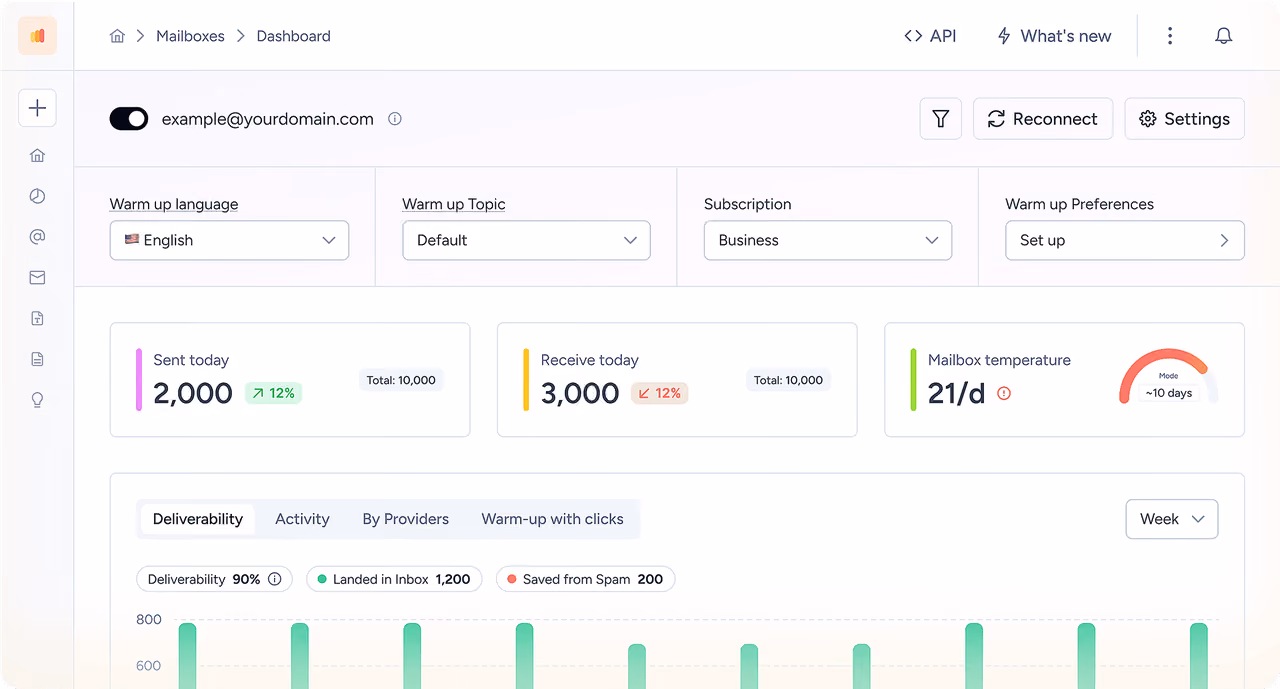Click the ~10 days gauge label

point(1169,393)
